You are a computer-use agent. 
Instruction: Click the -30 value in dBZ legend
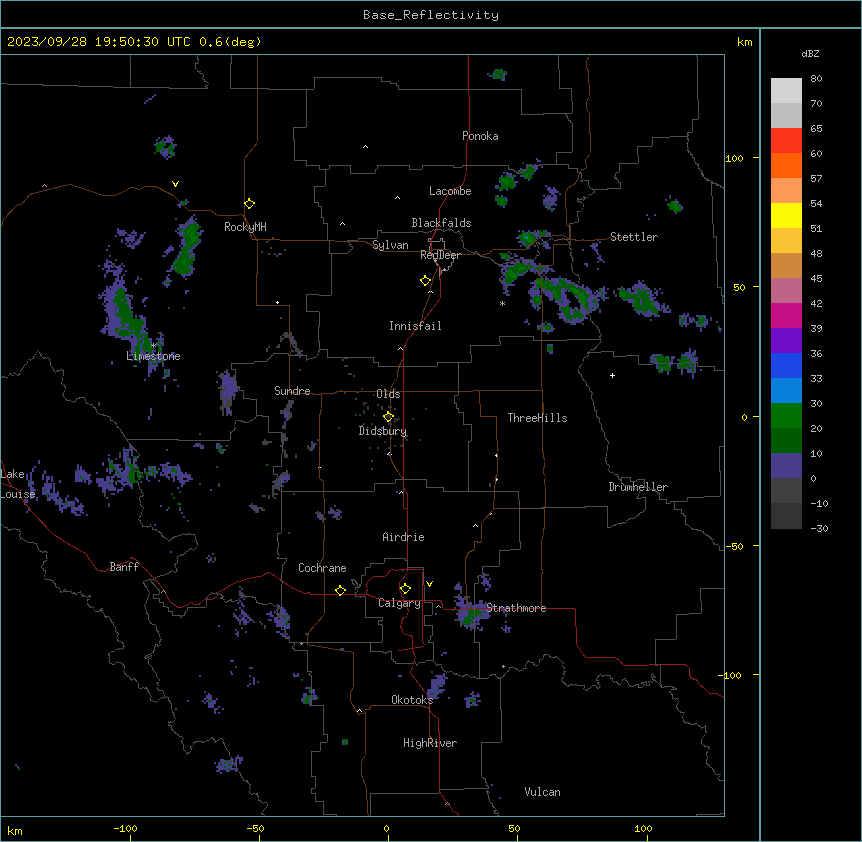click(819, 528)
